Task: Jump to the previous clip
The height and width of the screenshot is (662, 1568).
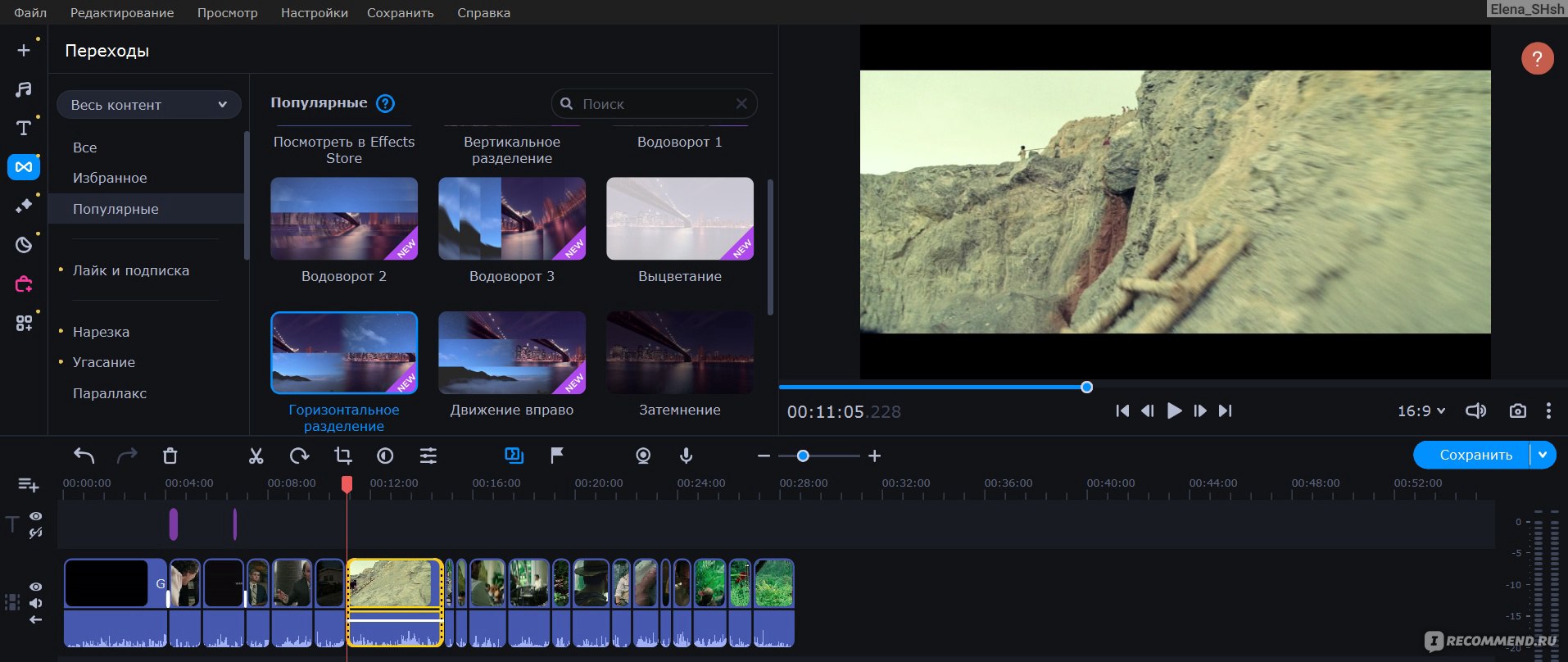Action: pos(1122,410)
